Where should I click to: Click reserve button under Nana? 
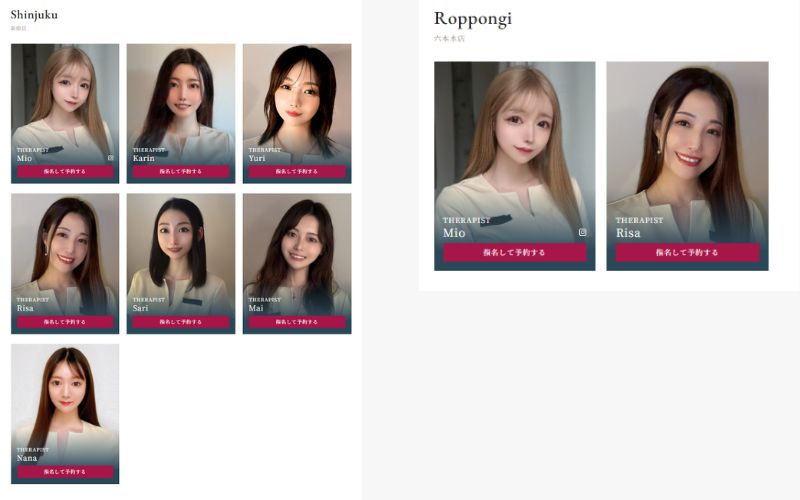(x=65, y=472)
